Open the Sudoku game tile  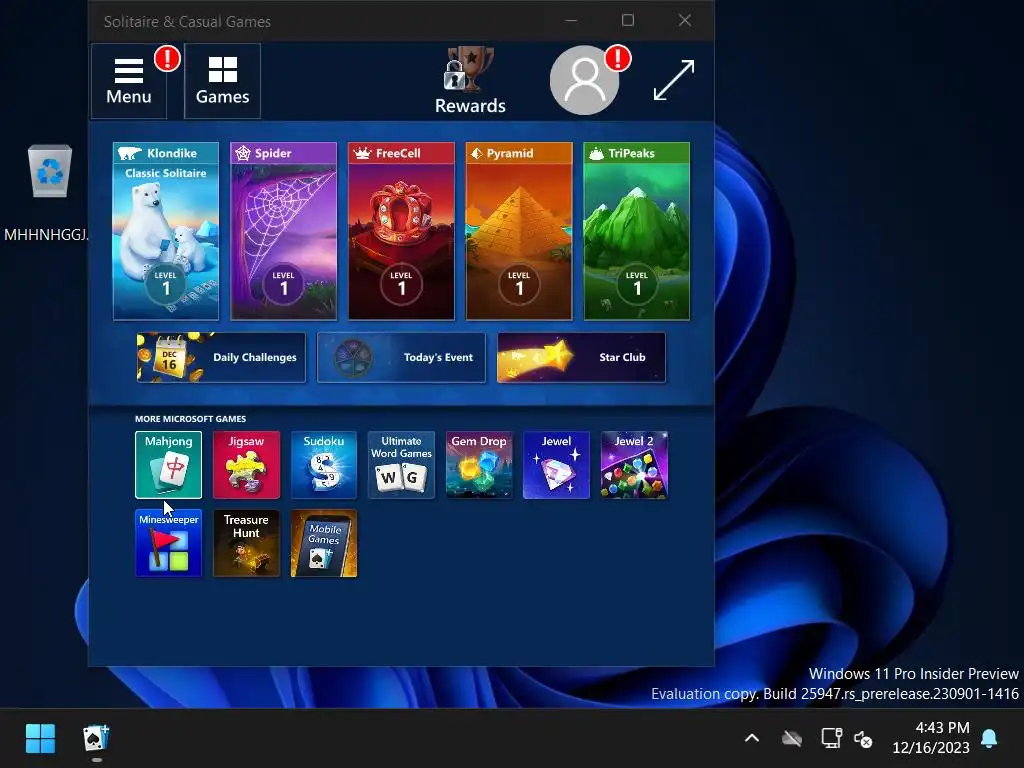point(324,465)
